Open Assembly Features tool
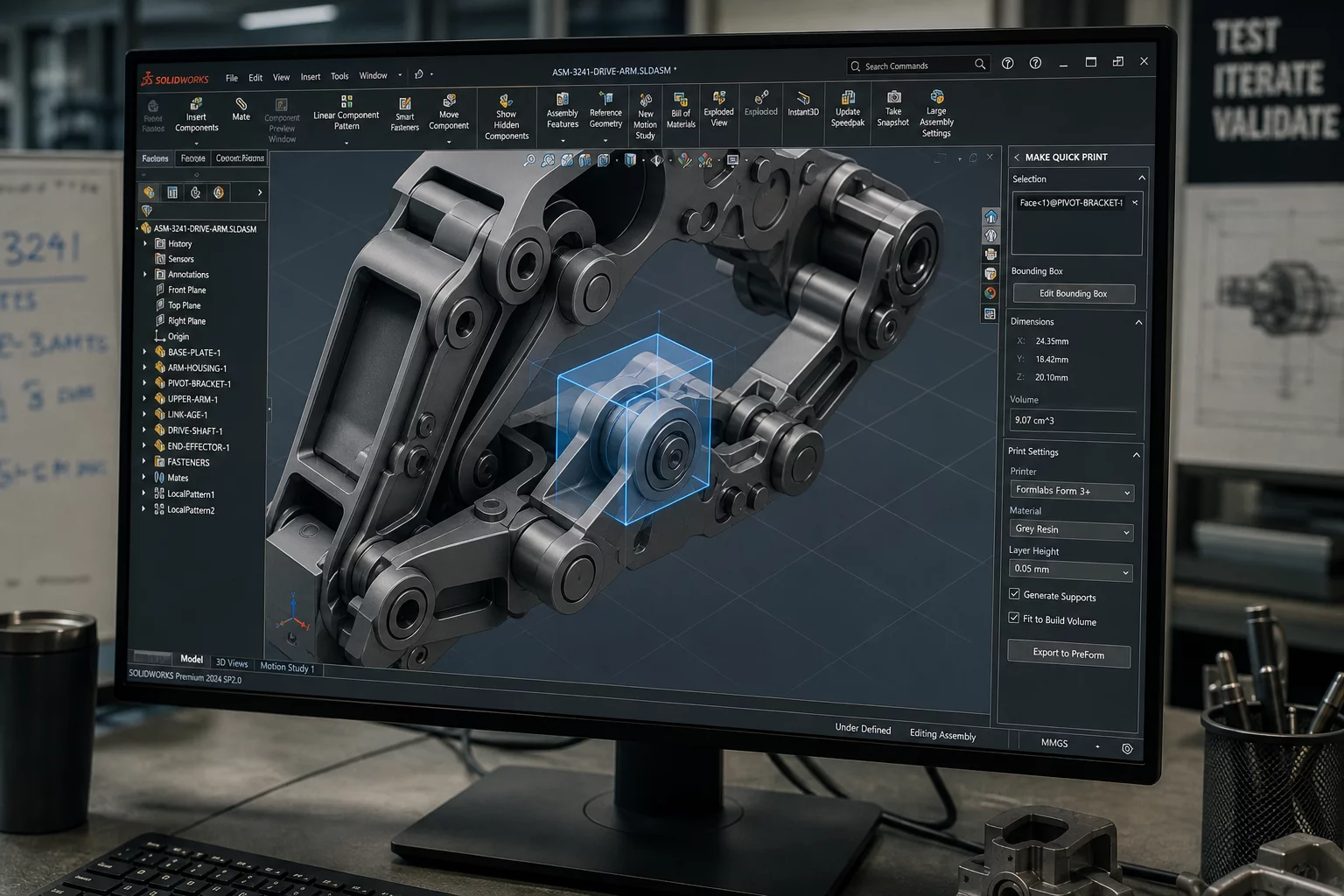 [562, 110]
